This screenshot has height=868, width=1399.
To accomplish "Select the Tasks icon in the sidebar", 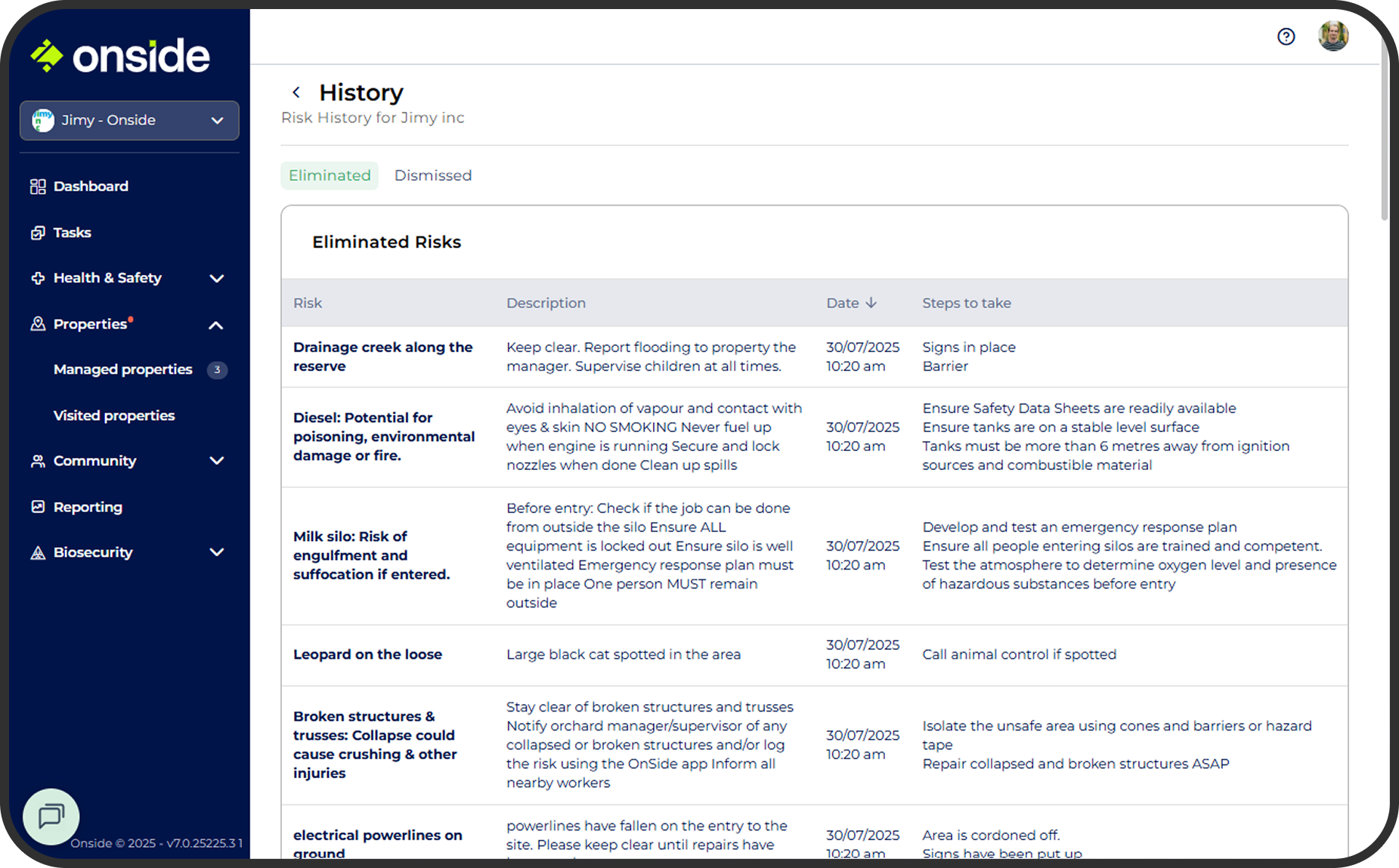I will click(38, 233).
